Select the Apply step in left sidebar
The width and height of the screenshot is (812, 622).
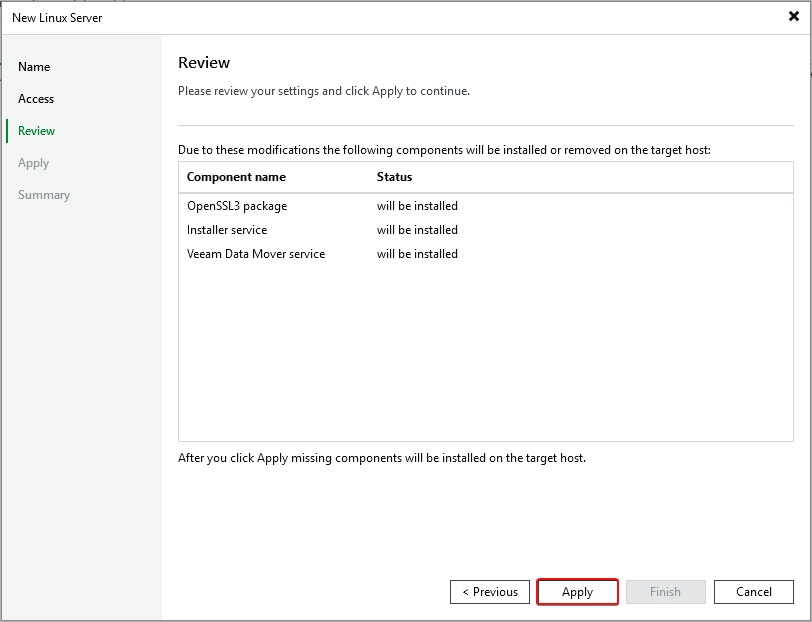(x=33, y=163)
